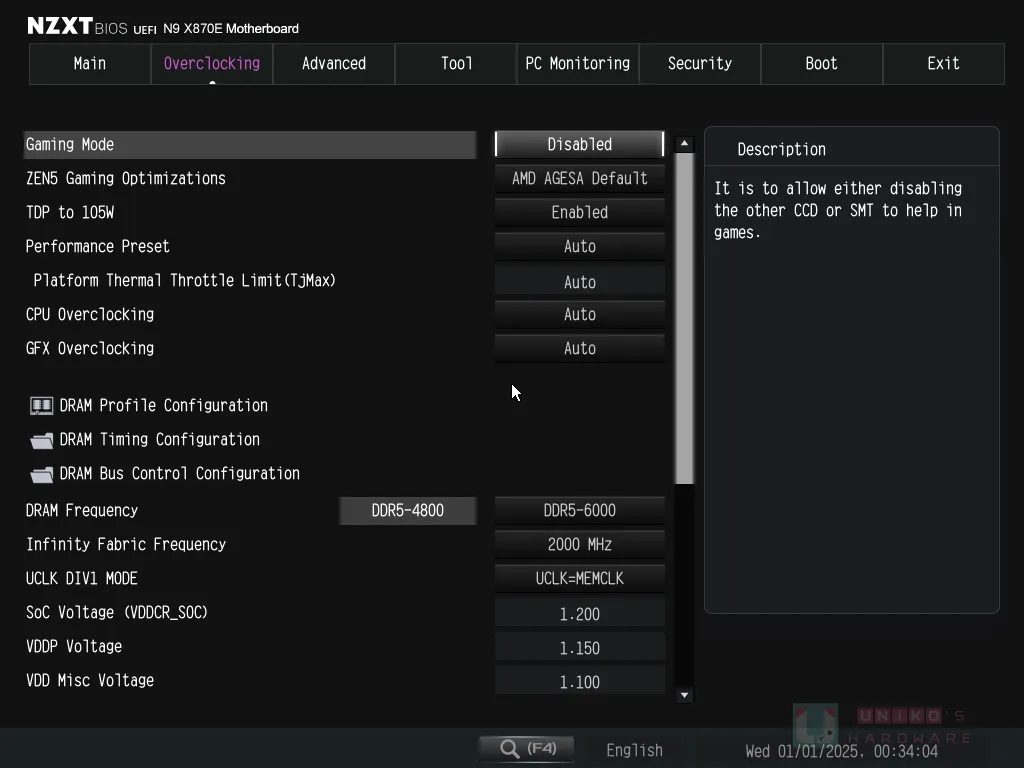Click the Description panel heading
This screenshot has height=768, width=1024.
point(781,150)
